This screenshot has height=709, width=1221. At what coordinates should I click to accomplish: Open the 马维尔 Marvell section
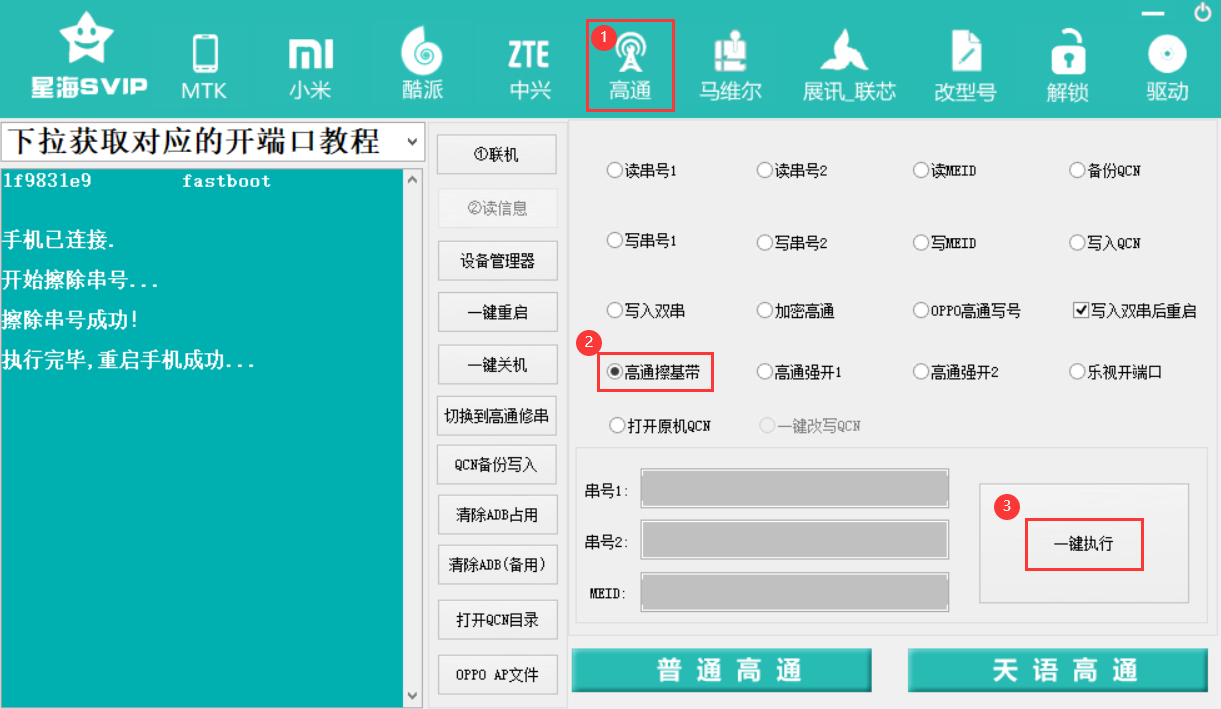pyautogui.click(x=730, y=67)
